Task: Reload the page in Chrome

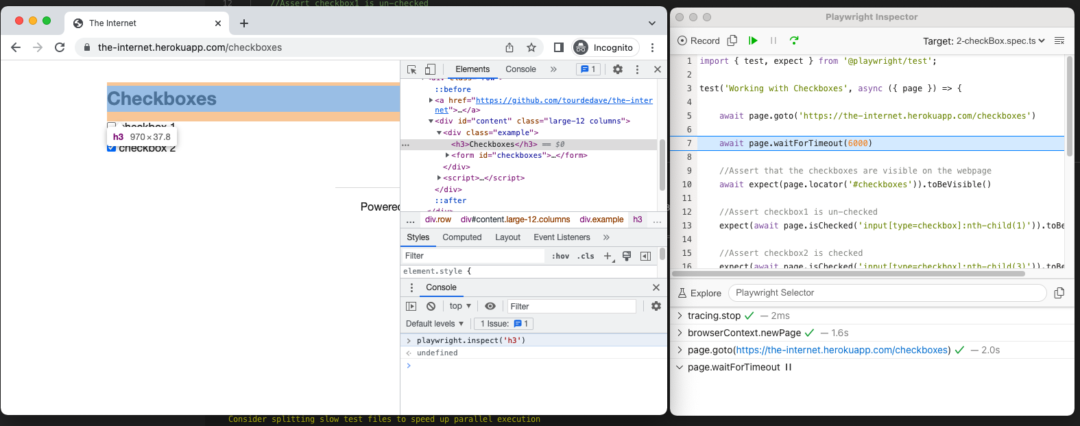Action: coord(60,47)
